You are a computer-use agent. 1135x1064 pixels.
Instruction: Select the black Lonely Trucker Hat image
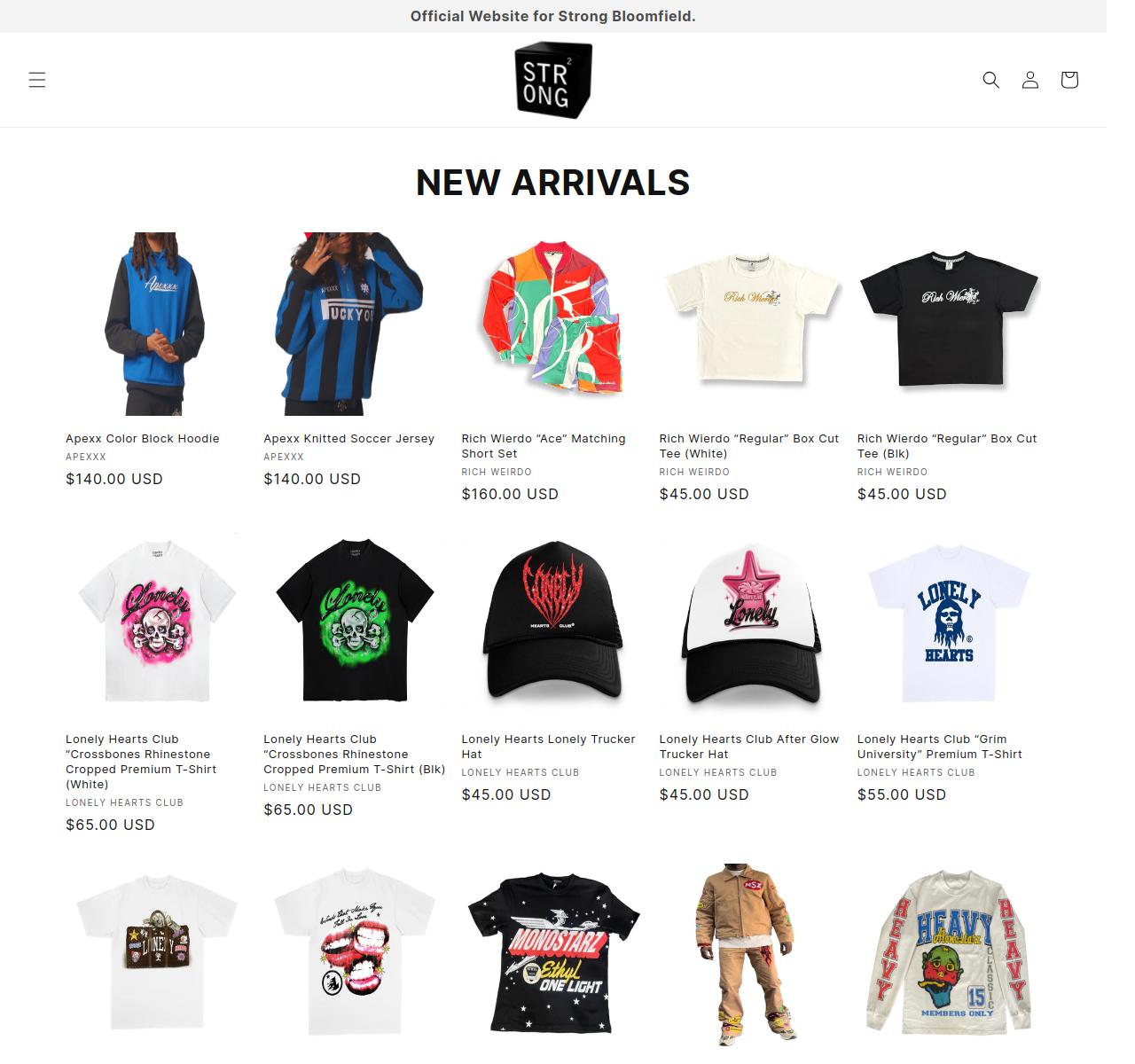tap(552, 624)
